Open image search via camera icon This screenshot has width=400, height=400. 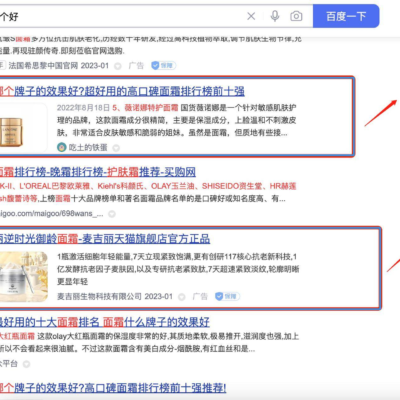[296, 16]
